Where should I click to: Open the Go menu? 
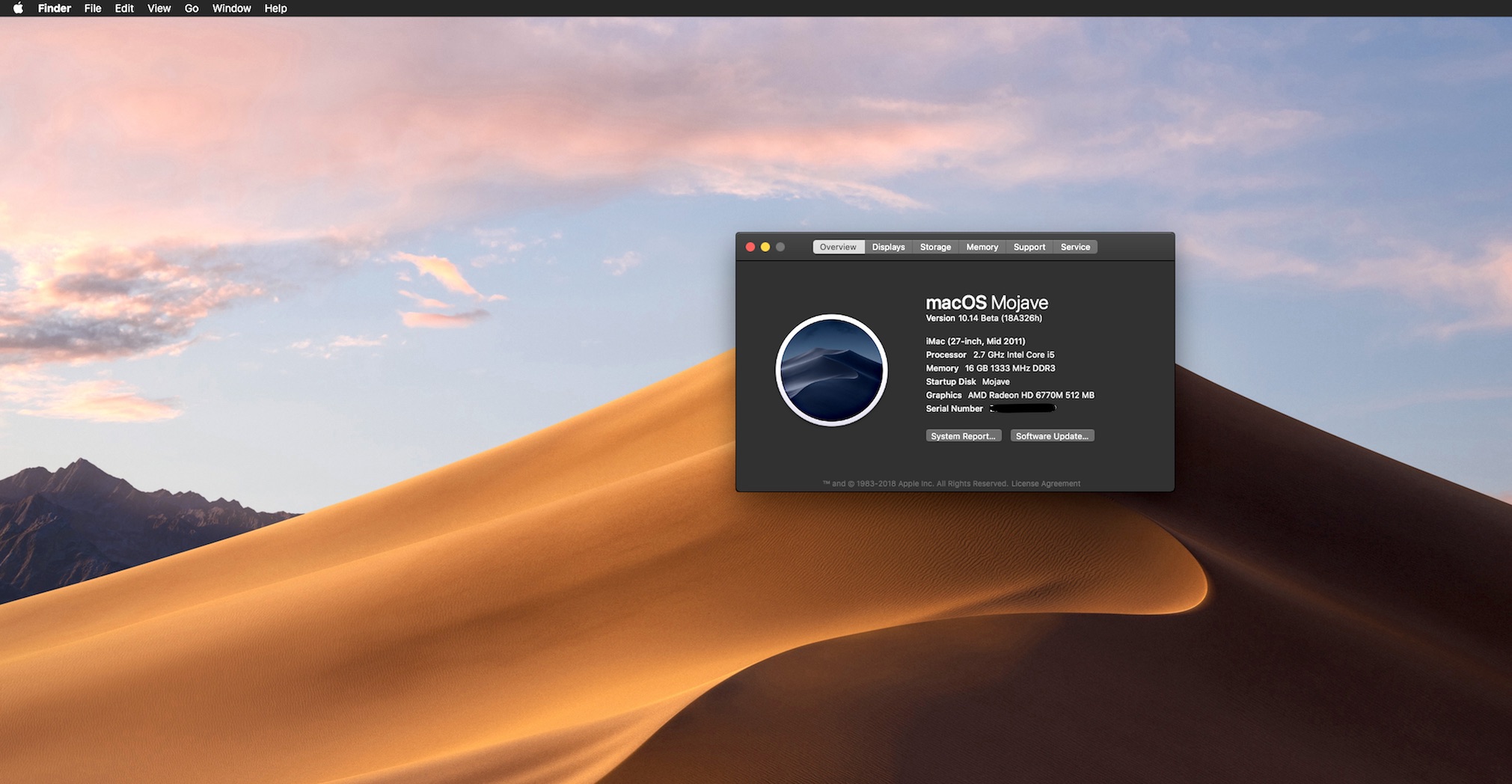[192, 8]
